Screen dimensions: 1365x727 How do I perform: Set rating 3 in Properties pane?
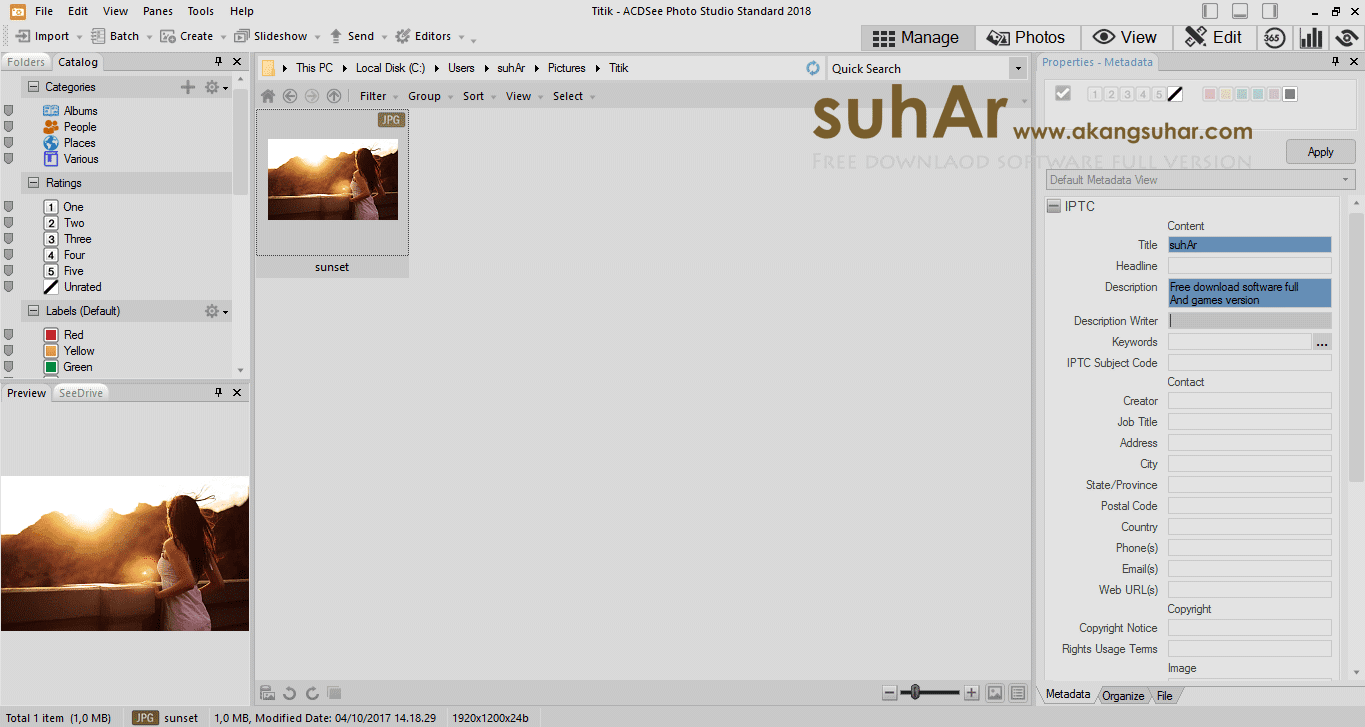[x=1127, y=94]
